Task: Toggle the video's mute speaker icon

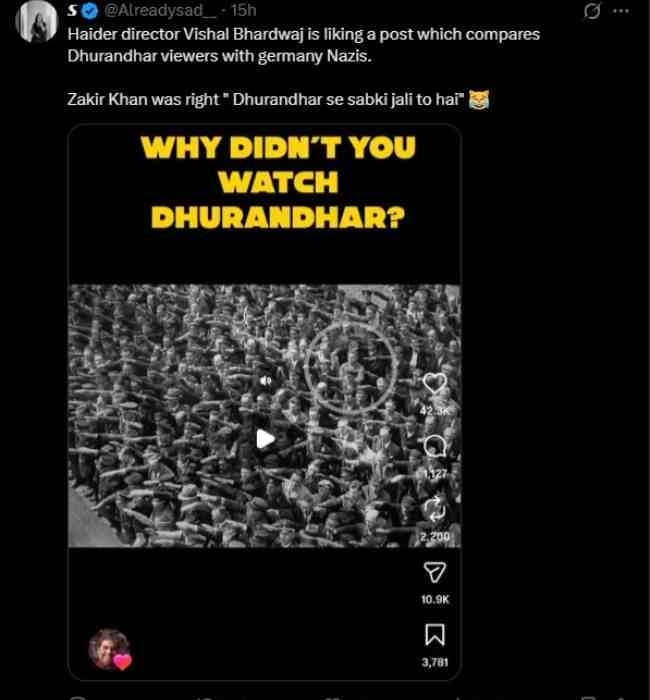Action: pyautogui.click(x=266, y=380)
